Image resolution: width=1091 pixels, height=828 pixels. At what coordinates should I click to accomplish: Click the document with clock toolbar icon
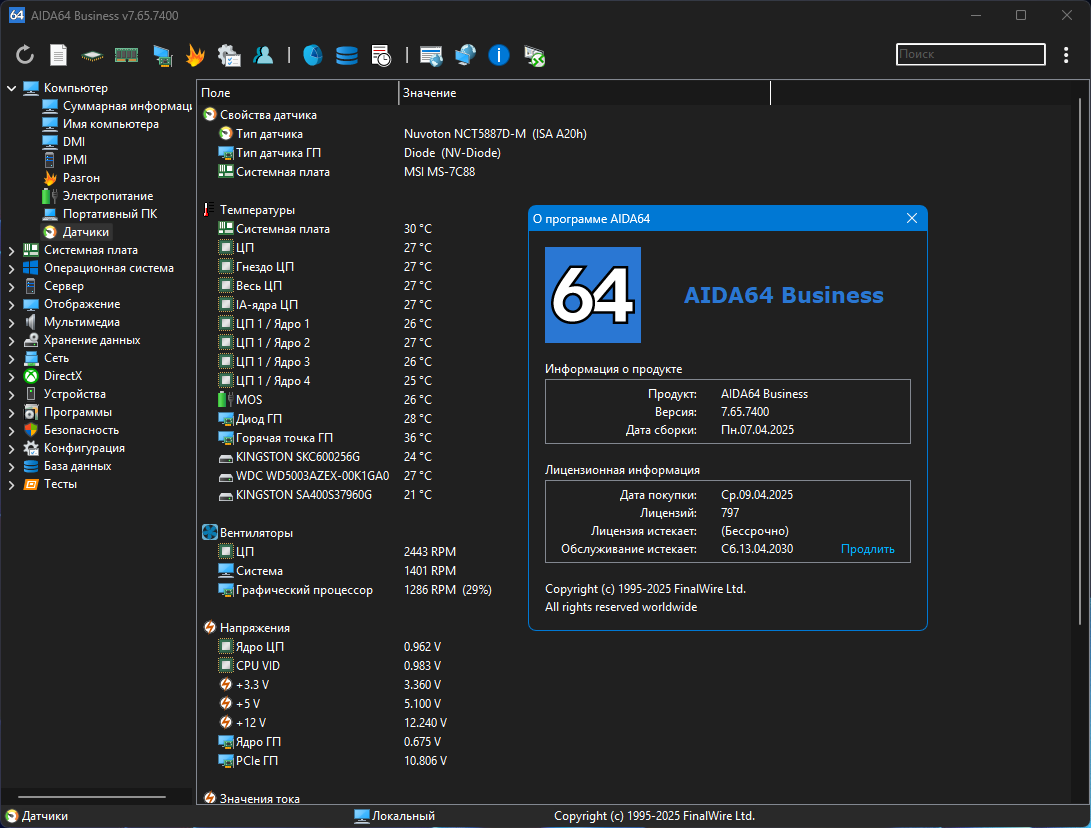click(x=381, y=55)
